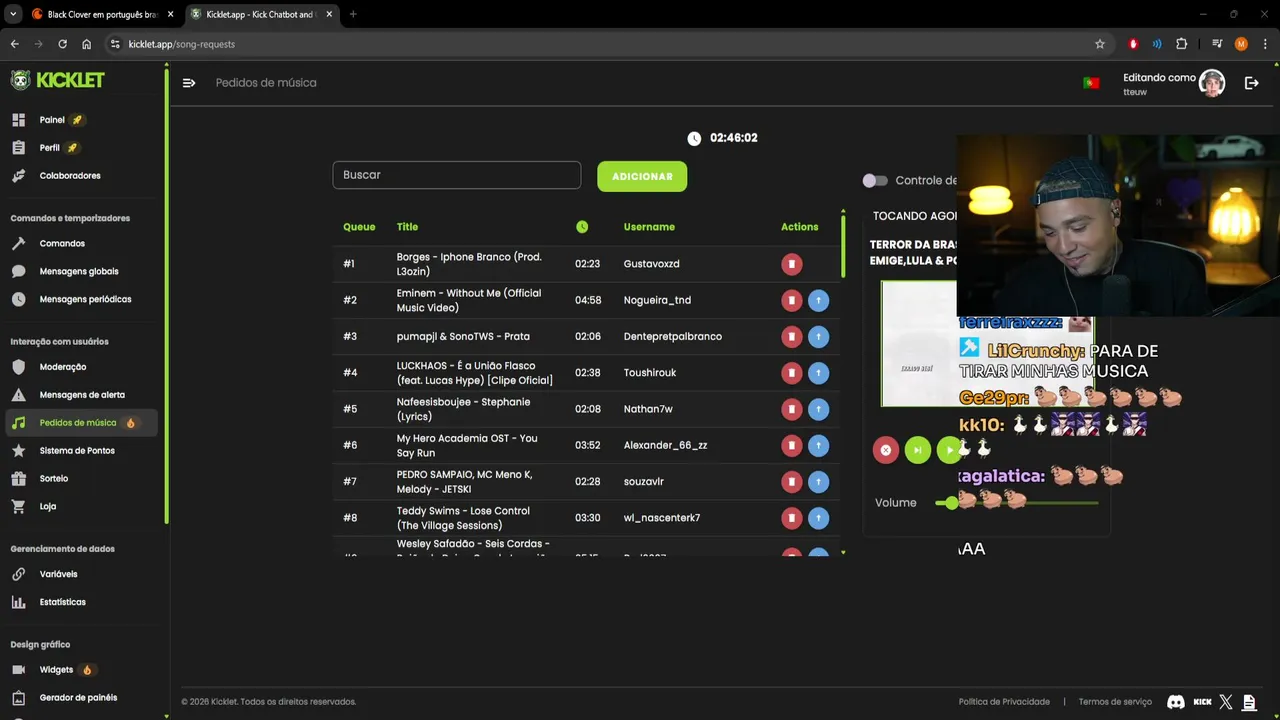Move LUCKHAOS song up the queue

click(x=818, y=373)
